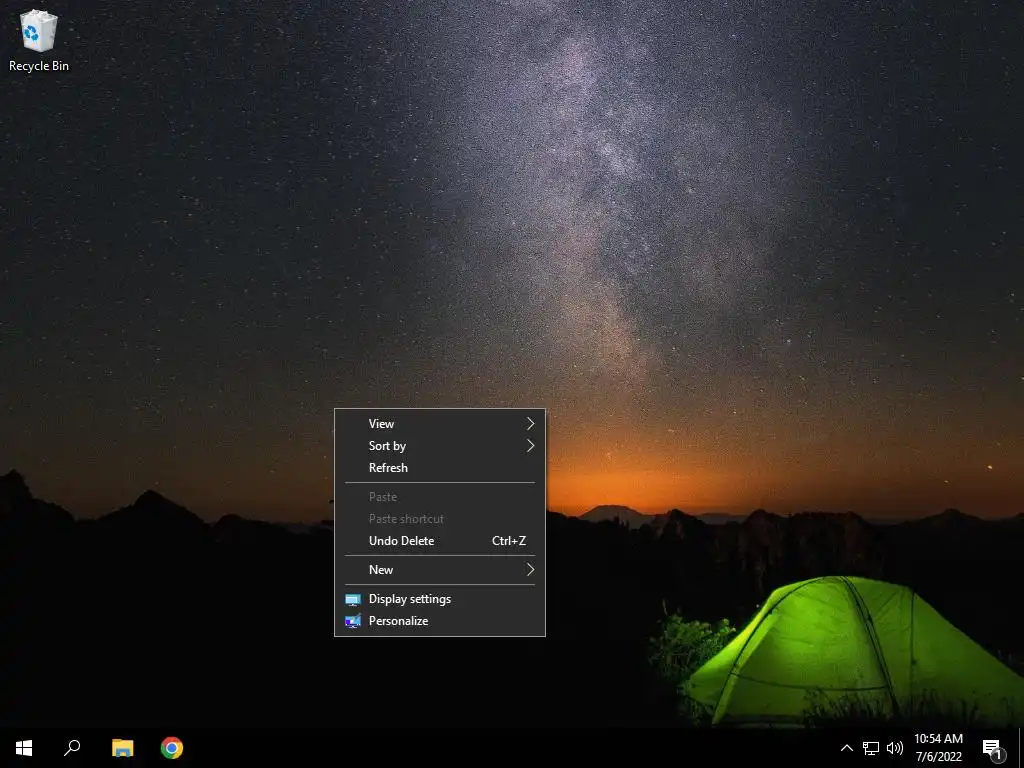
Task: Open taskbar search magnifier
Action: pos(72,748)
